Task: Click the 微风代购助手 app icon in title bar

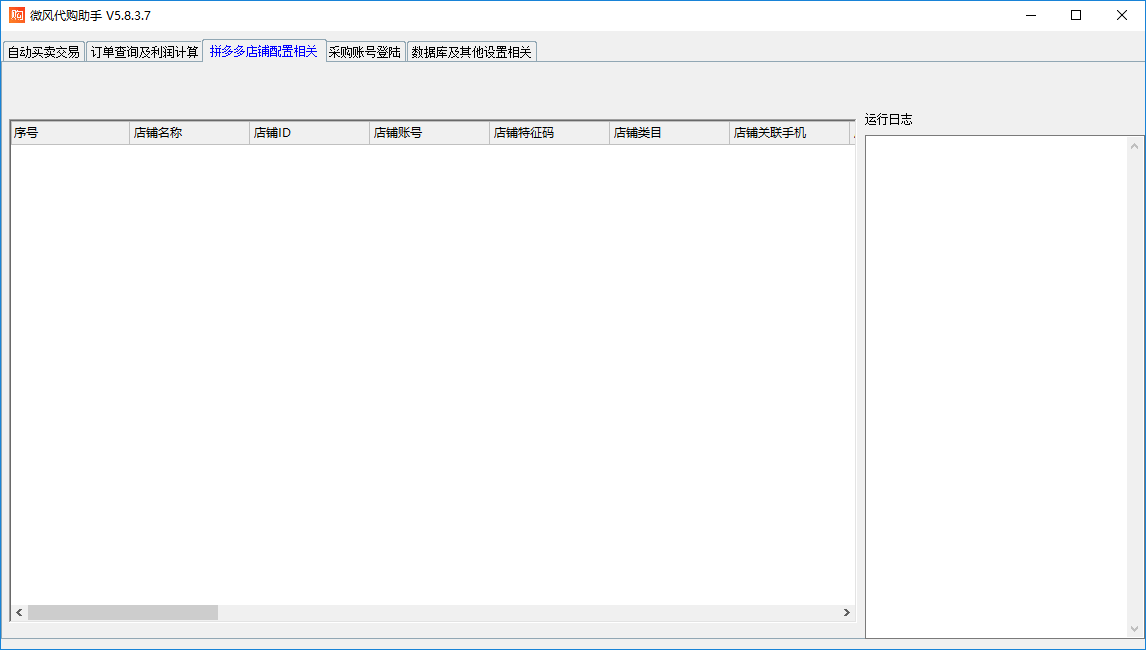Action: pos(17,15)
